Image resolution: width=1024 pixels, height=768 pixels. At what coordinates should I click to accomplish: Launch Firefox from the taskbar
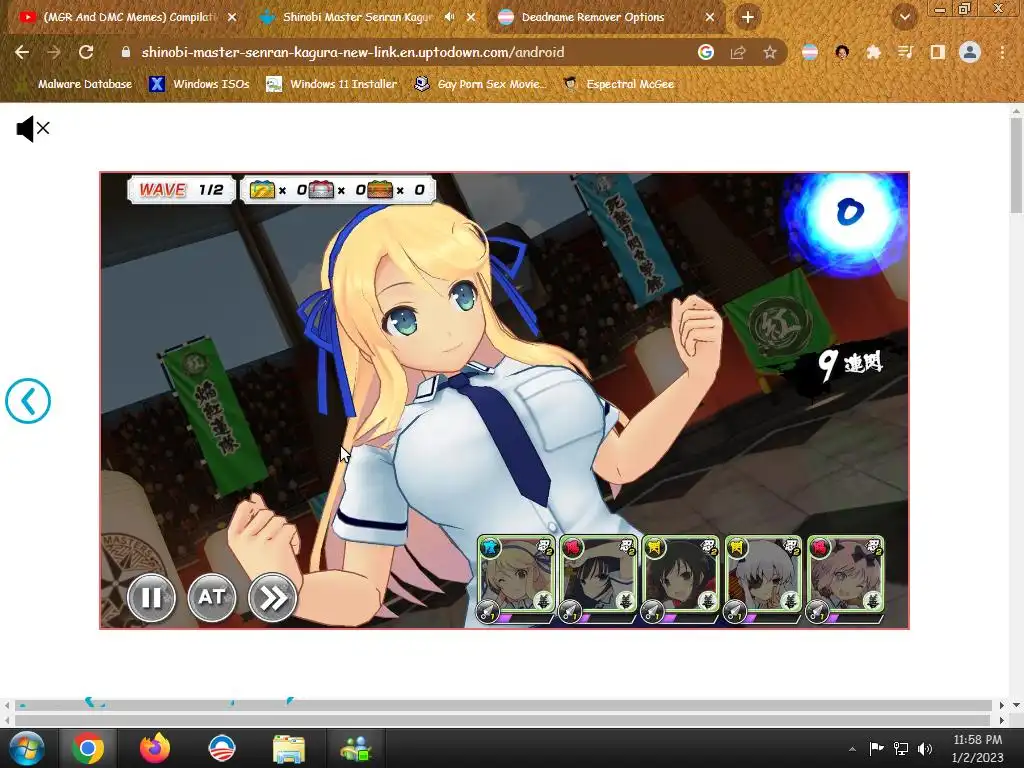[155, 748]
